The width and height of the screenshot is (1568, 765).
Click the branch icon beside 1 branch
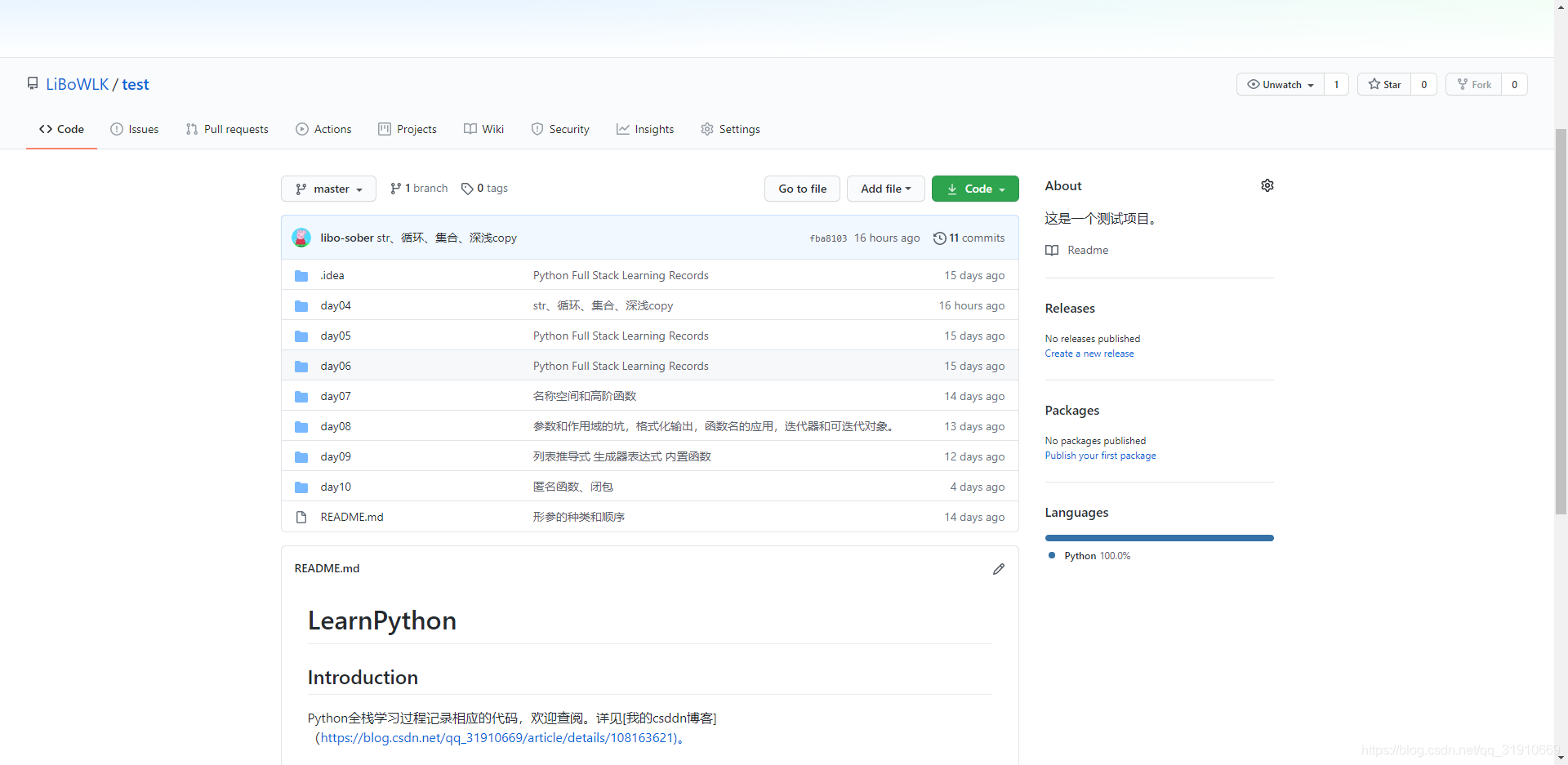(x=395, y=189)
